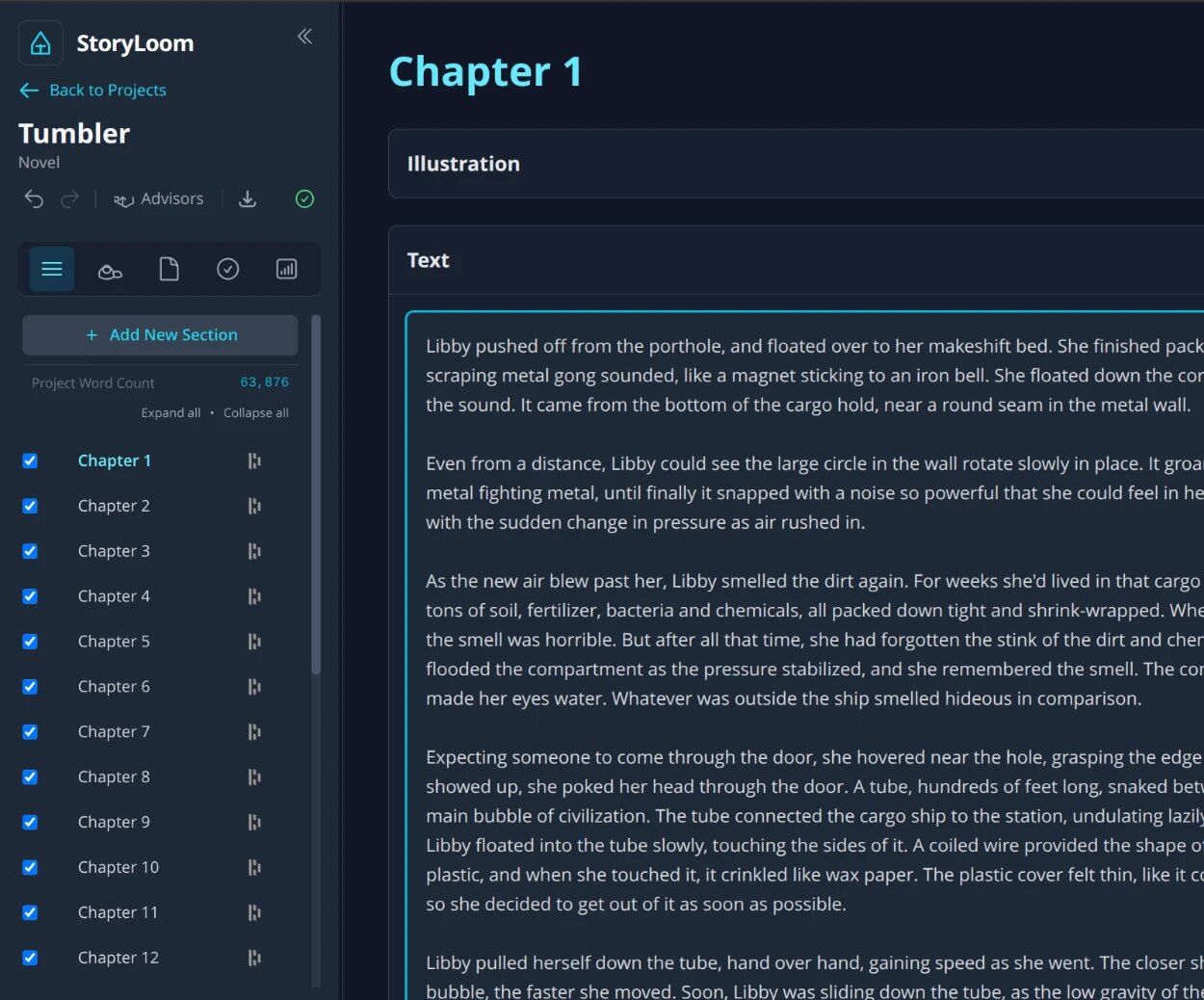Select Chapter 4 in the outline
Screen dimensions: 1204x1000
pyautogui.click(x=114, y=596)
